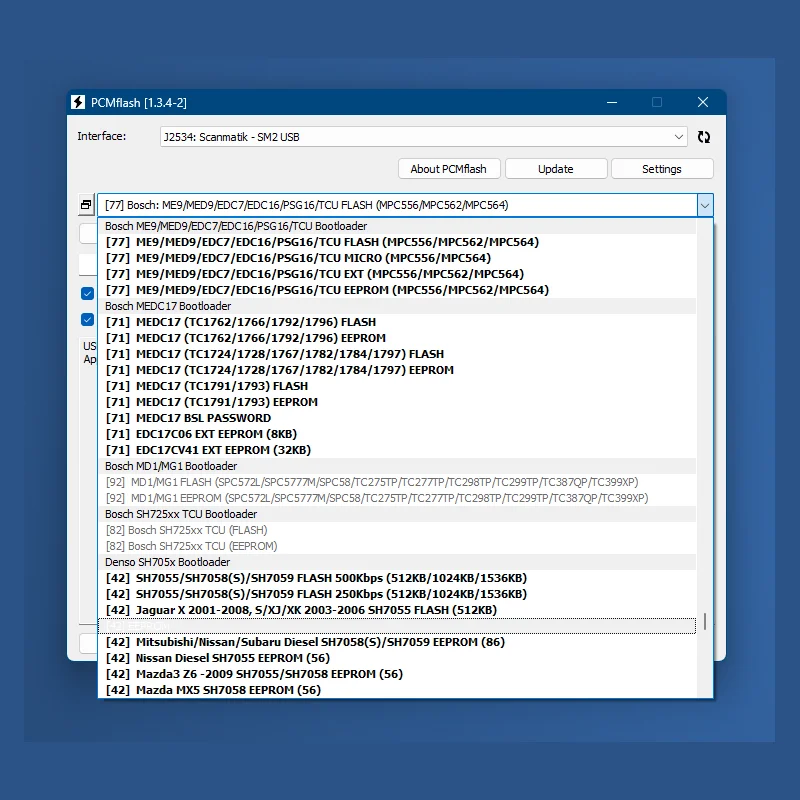Select Mazda MX5 SH7058 EEPROM (56)

pos(397,690)
